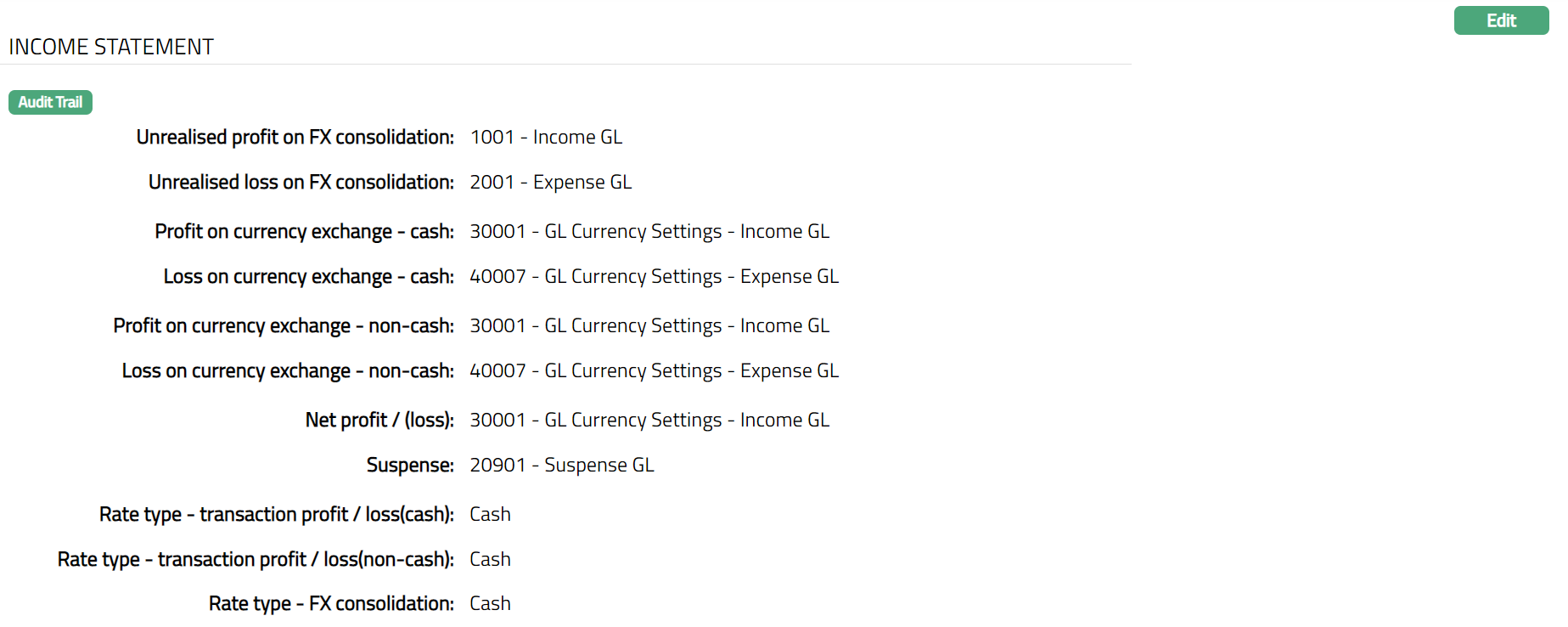This screenshot has height=627, width=1568.
Task: Click the 'Unrealised loss on FX consolidation' label
Action: [x=301, y=183]
